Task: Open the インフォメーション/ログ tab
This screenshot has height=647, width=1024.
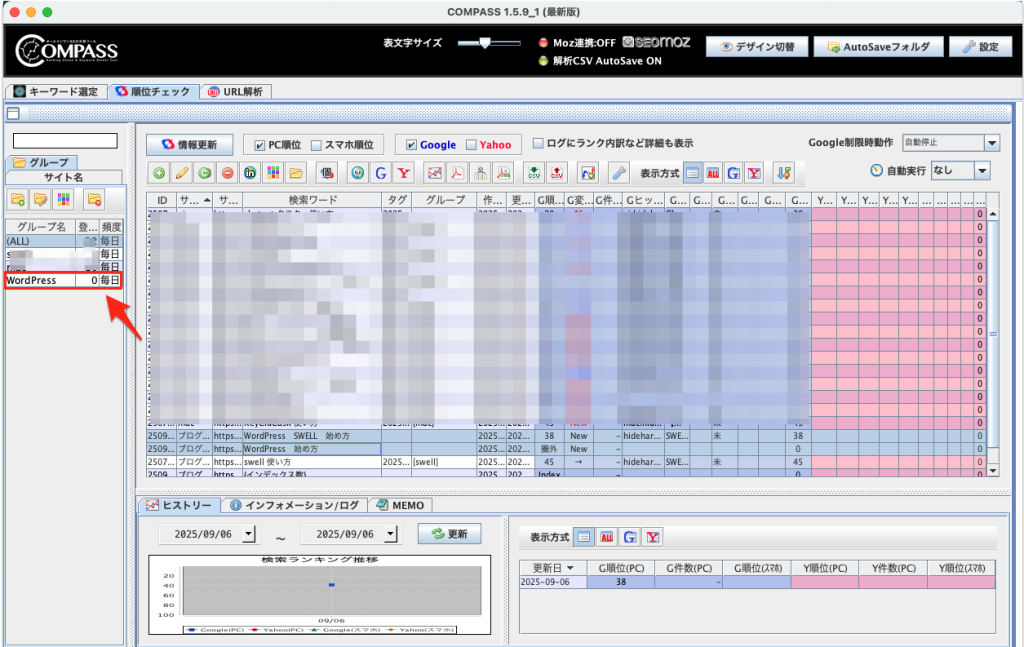Action: (x=295, y=505)
